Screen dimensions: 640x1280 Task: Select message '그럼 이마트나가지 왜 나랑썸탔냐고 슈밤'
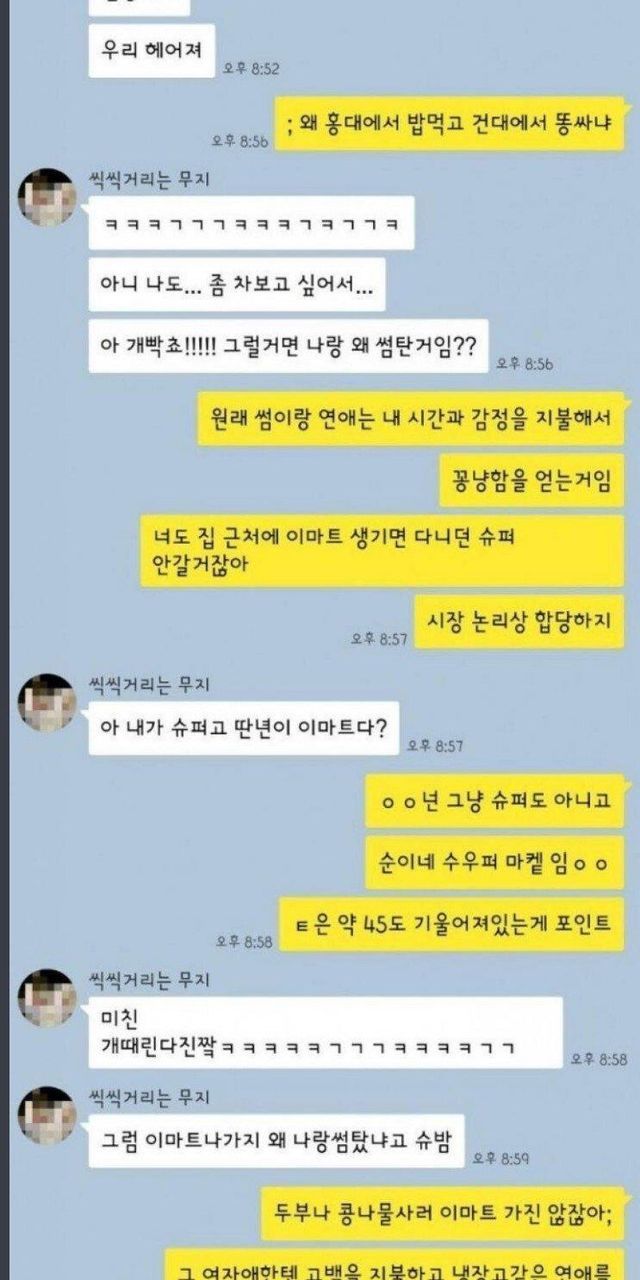tap(277, 1141)
